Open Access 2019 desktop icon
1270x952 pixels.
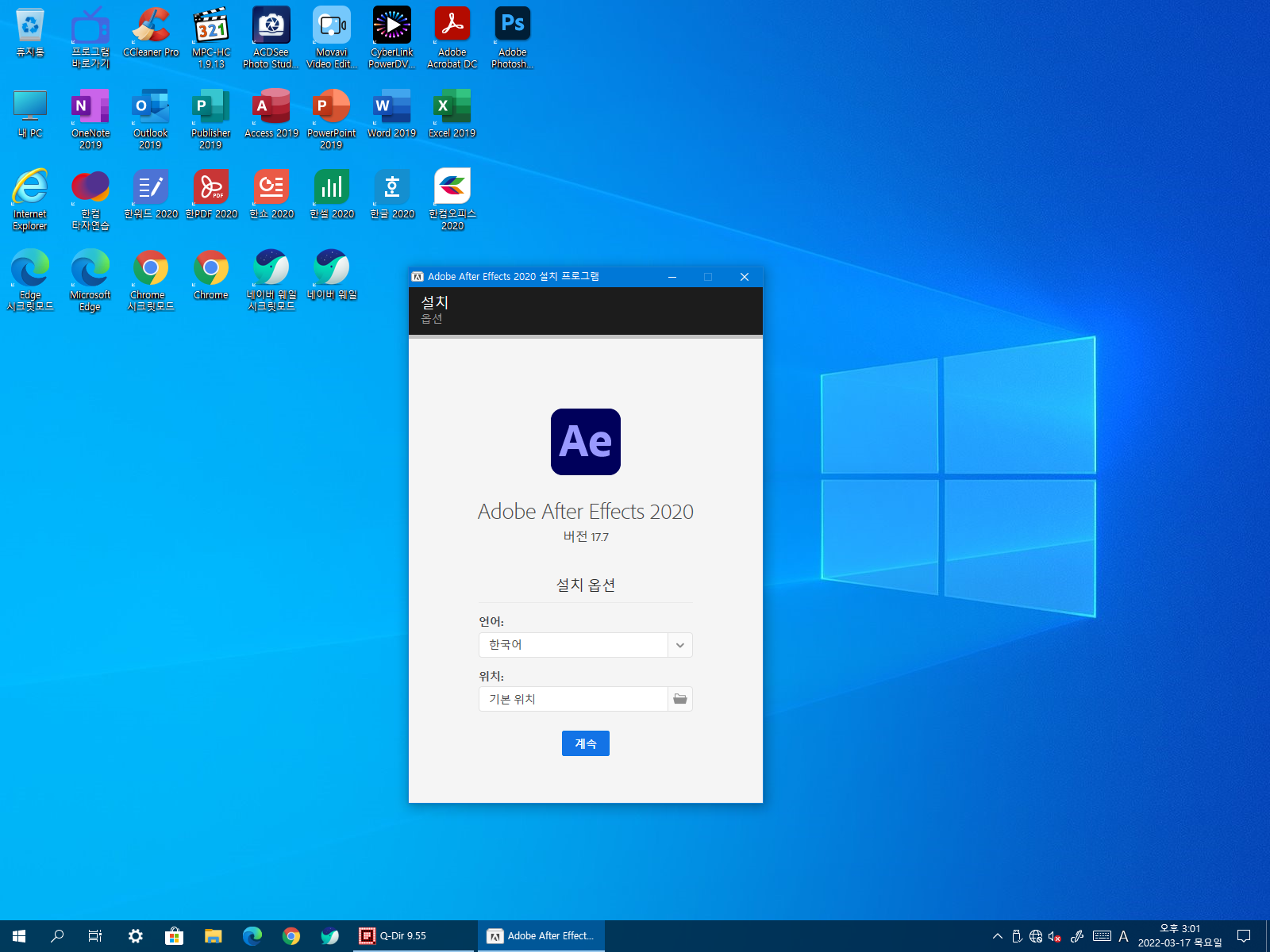click(271, 114)
